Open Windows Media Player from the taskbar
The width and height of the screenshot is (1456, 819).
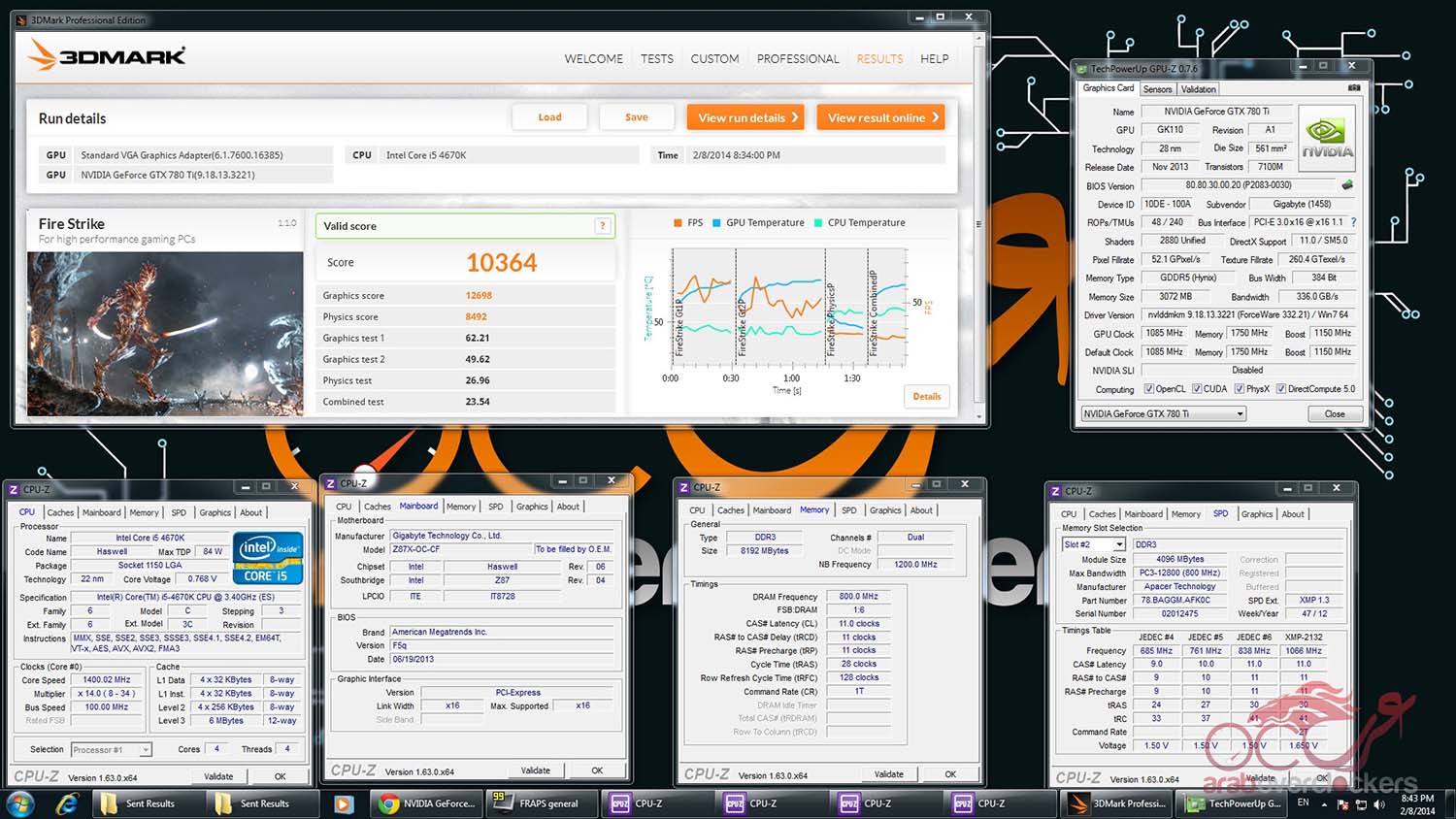(x=343, y=803)
